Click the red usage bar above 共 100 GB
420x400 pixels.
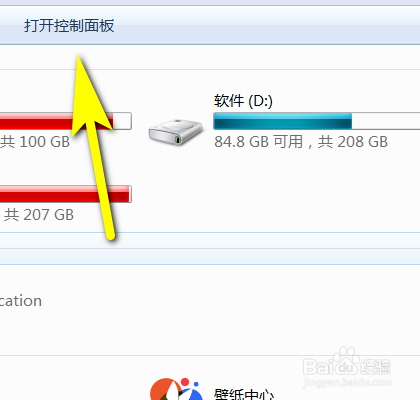coord(57,121)
